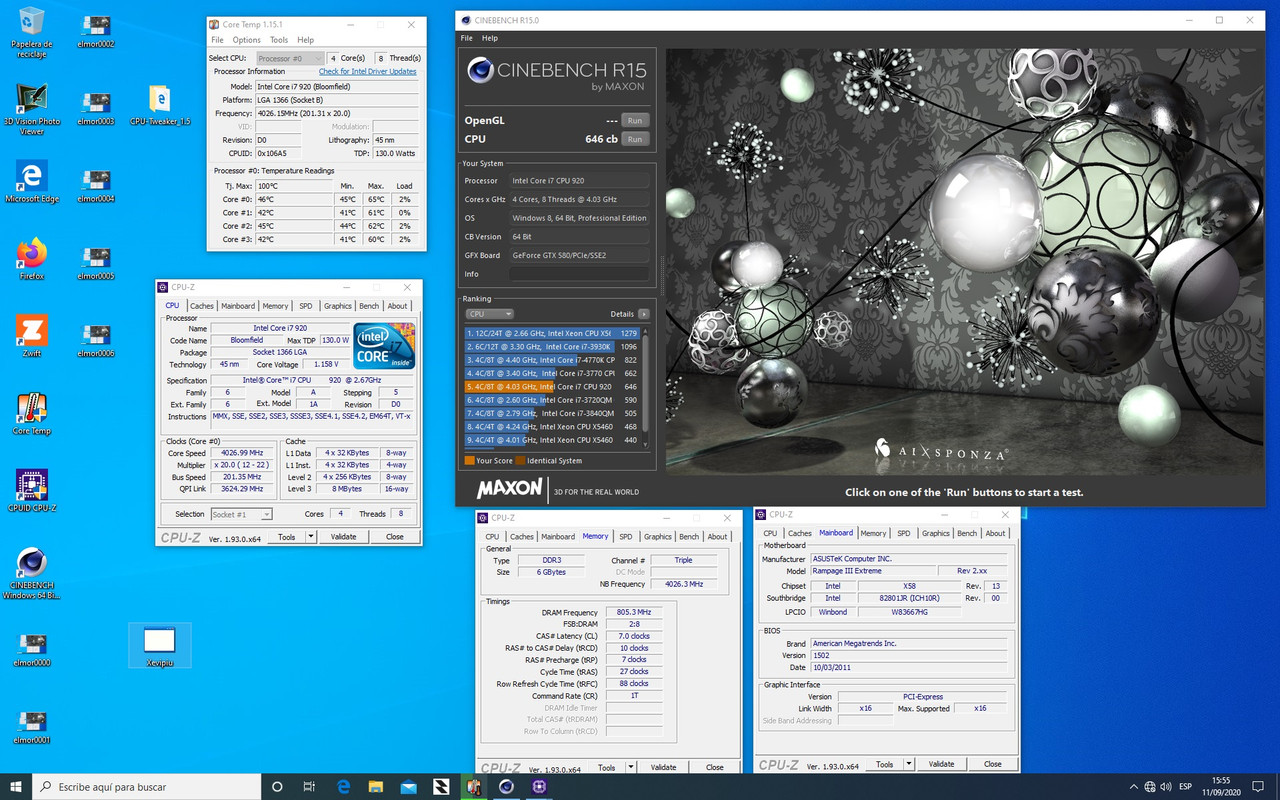Open the Tools menu in Core Temp
Viewport: 1280px width, 800px height.
coord(279,40)
